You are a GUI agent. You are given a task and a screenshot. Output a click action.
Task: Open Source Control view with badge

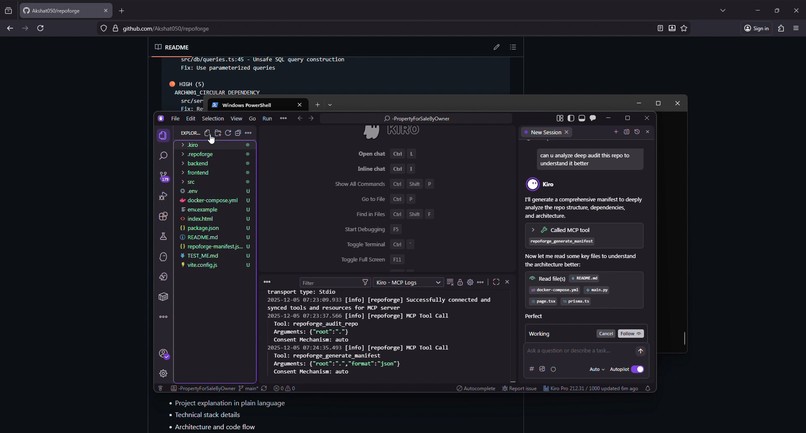163,176
